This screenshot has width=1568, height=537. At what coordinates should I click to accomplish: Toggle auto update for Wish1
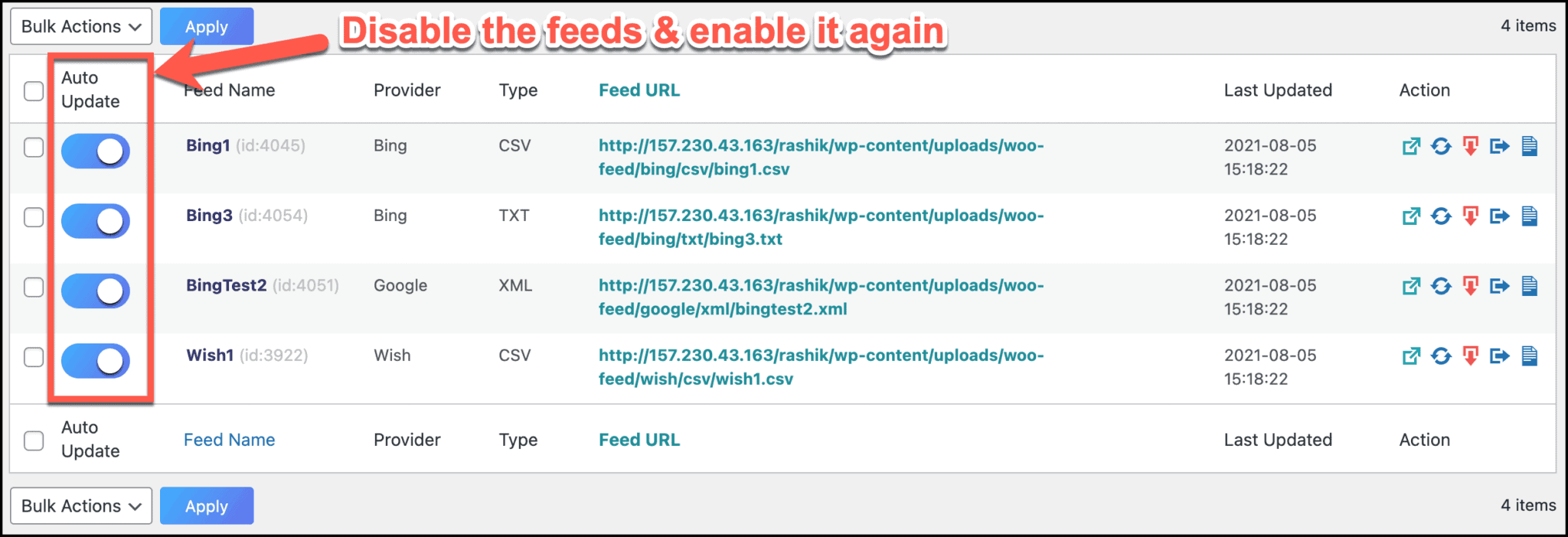[95, 360]
